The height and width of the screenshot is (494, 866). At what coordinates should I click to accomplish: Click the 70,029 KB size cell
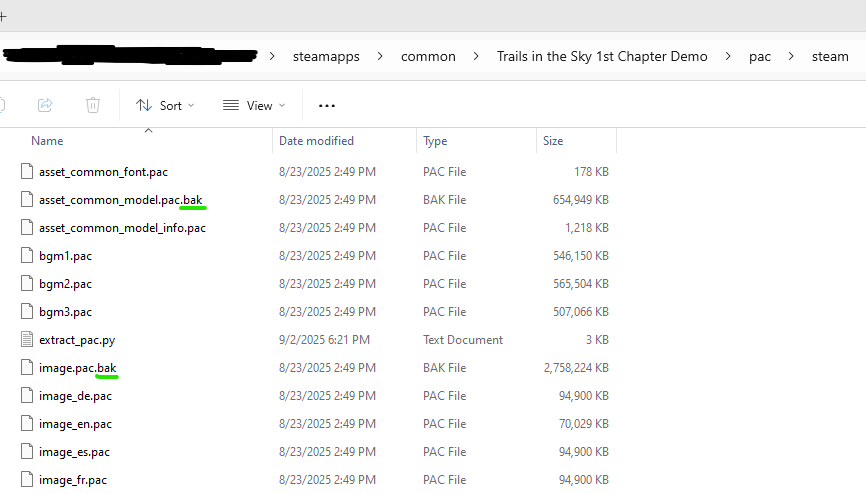click(584, 424)
